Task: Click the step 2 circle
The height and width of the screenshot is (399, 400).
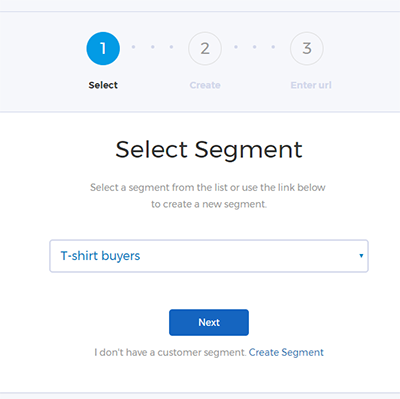Action: tap(205, 48)
